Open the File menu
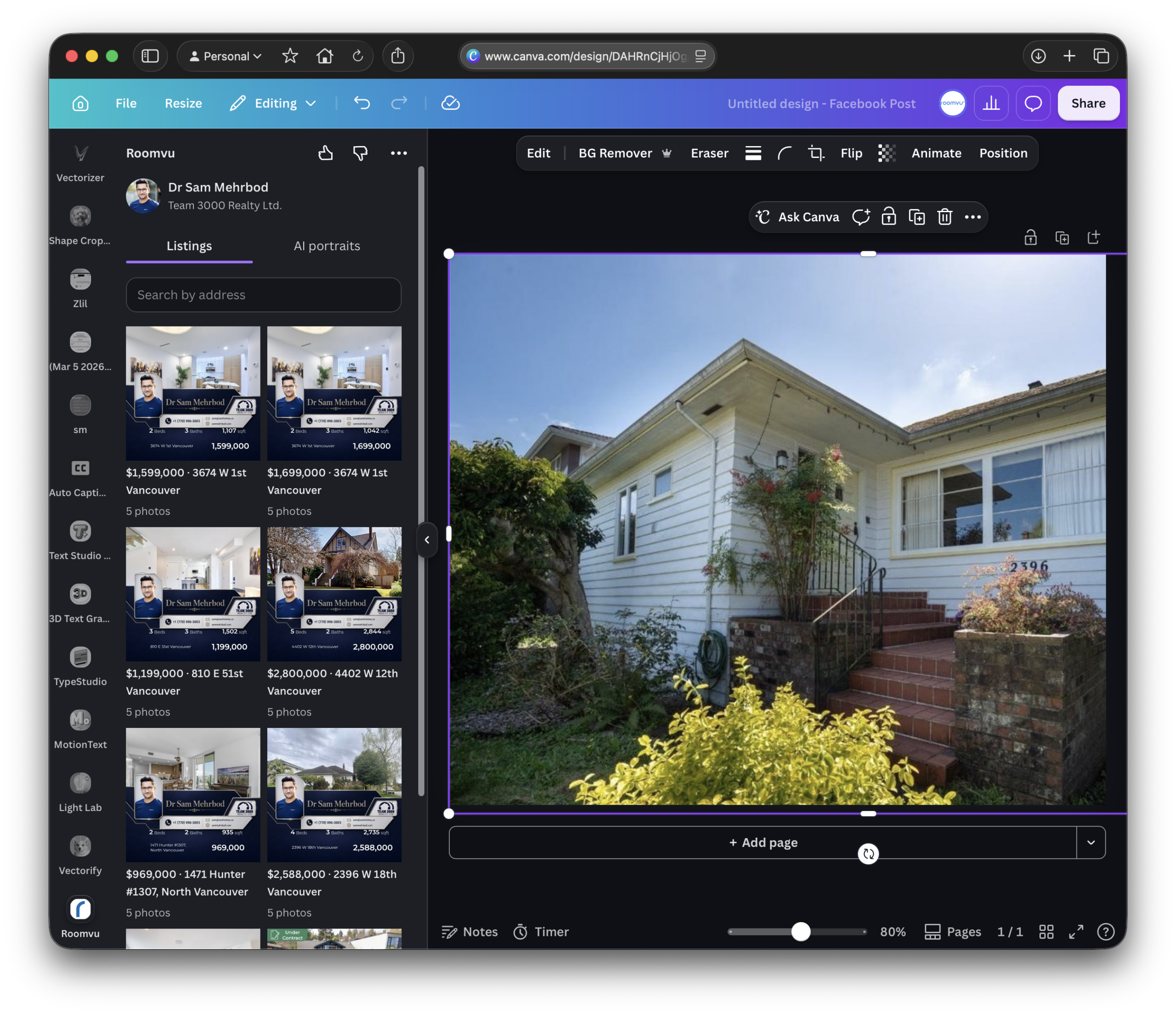Viewport: 1176px width, 1014px height. click(x=126, y=103)
